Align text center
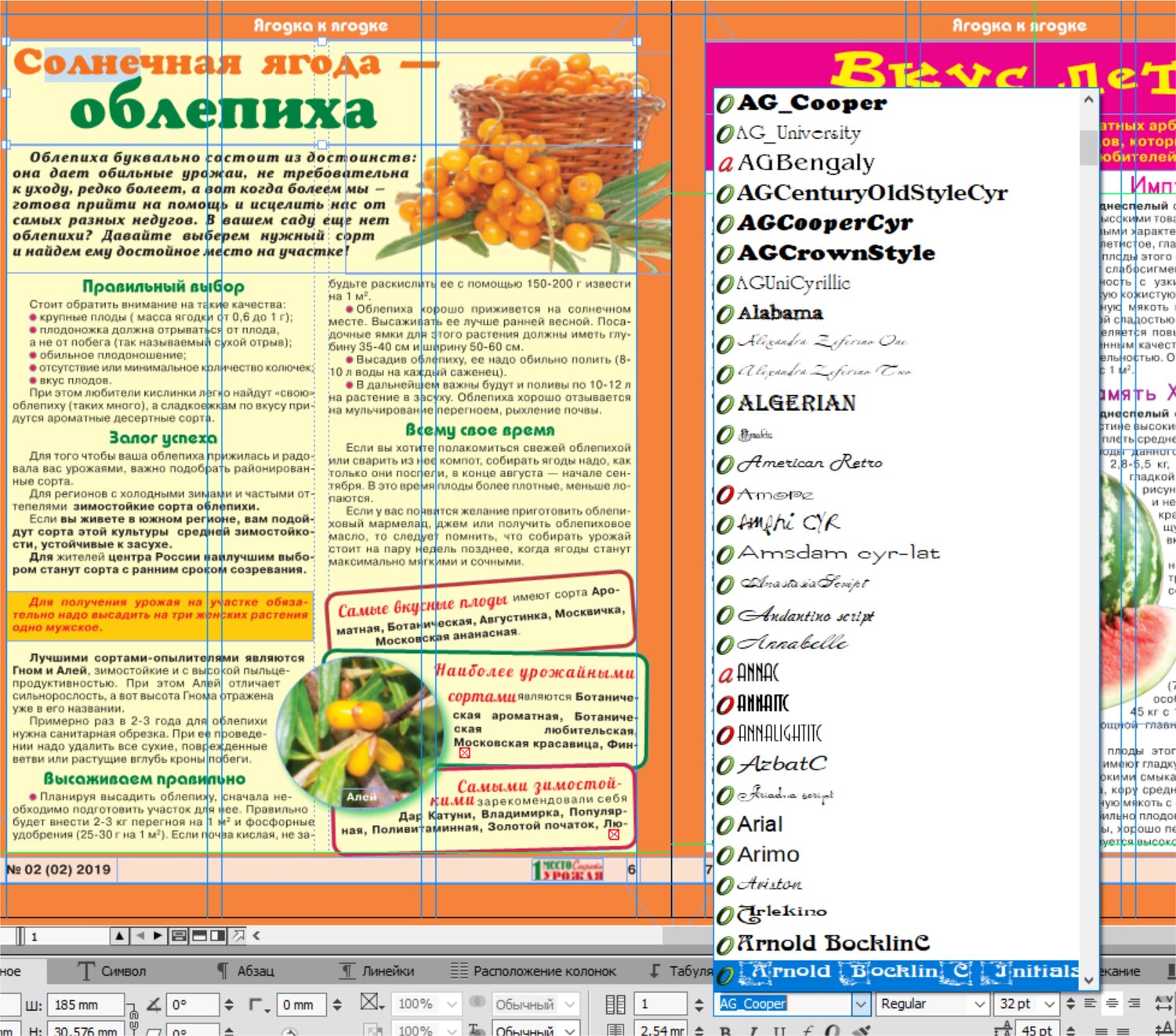This screenshot has width=1176, height=1036. coord(1112,1003)
